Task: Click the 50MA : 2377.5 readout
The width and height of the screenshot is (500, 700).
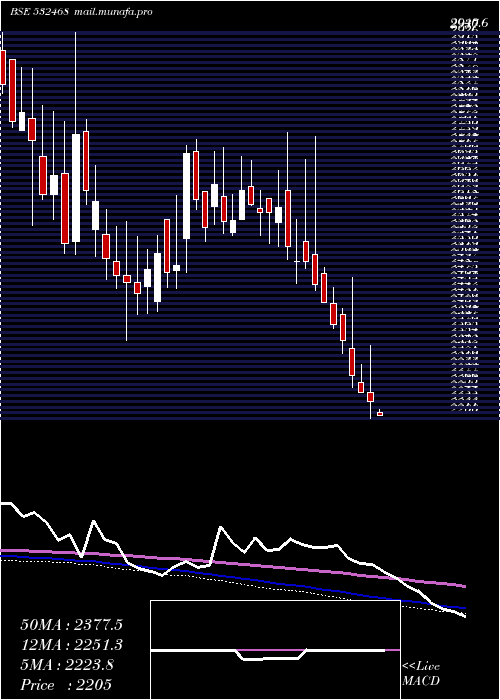Action: click(71, 625)
